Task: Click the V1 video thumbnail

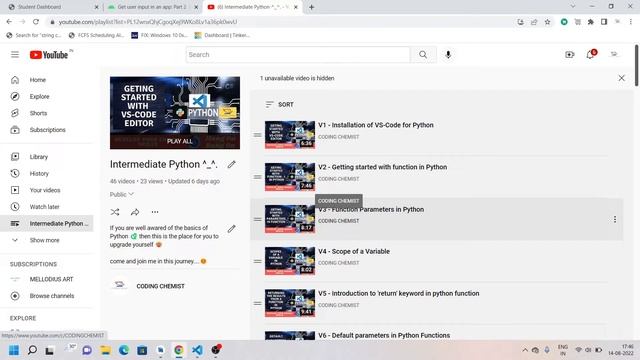Action: click(290, 135)
